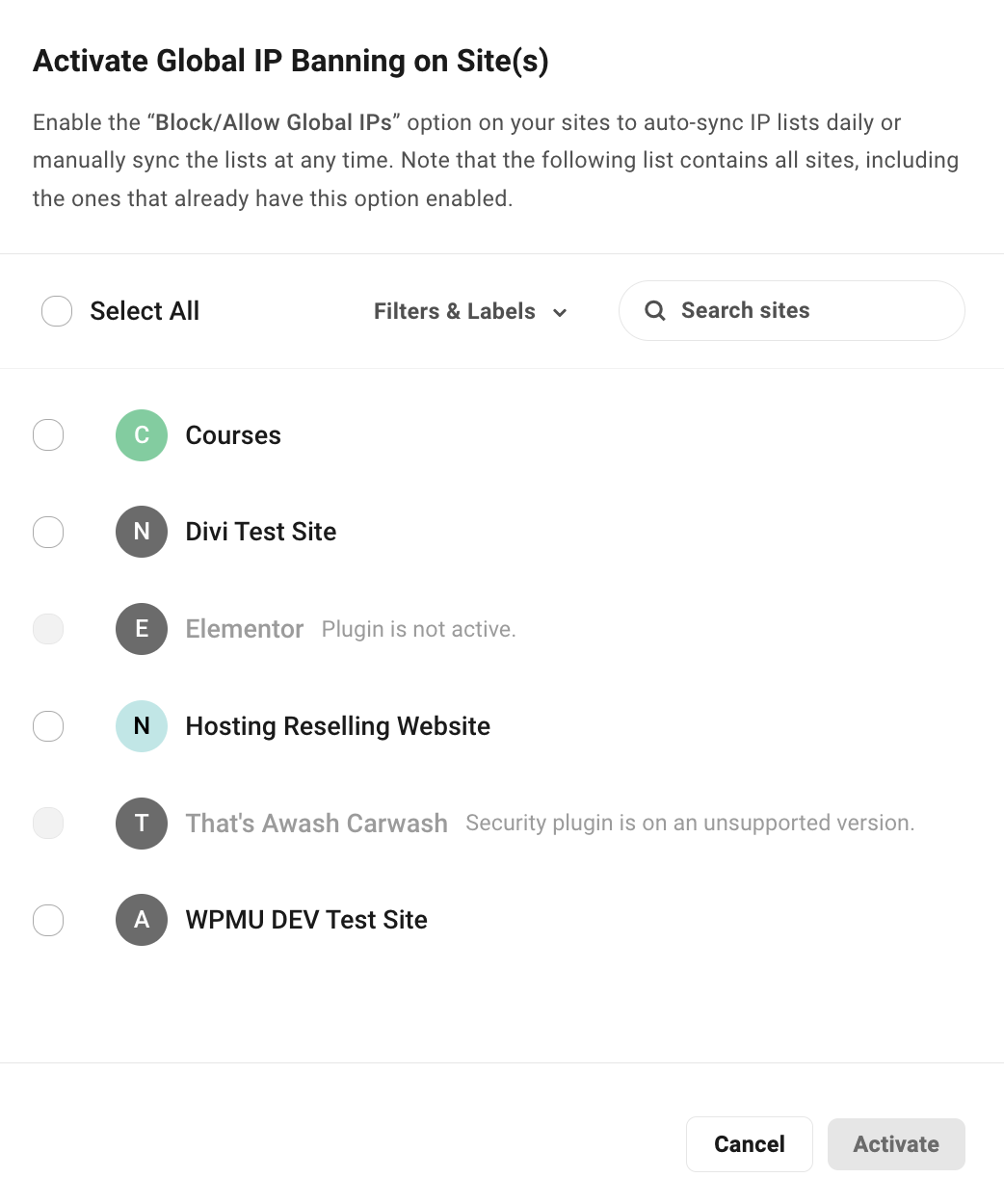Viewport: 1004px width, 1204px height.
Task: Check the checkbox next to Courses
Action: point(48,435)
